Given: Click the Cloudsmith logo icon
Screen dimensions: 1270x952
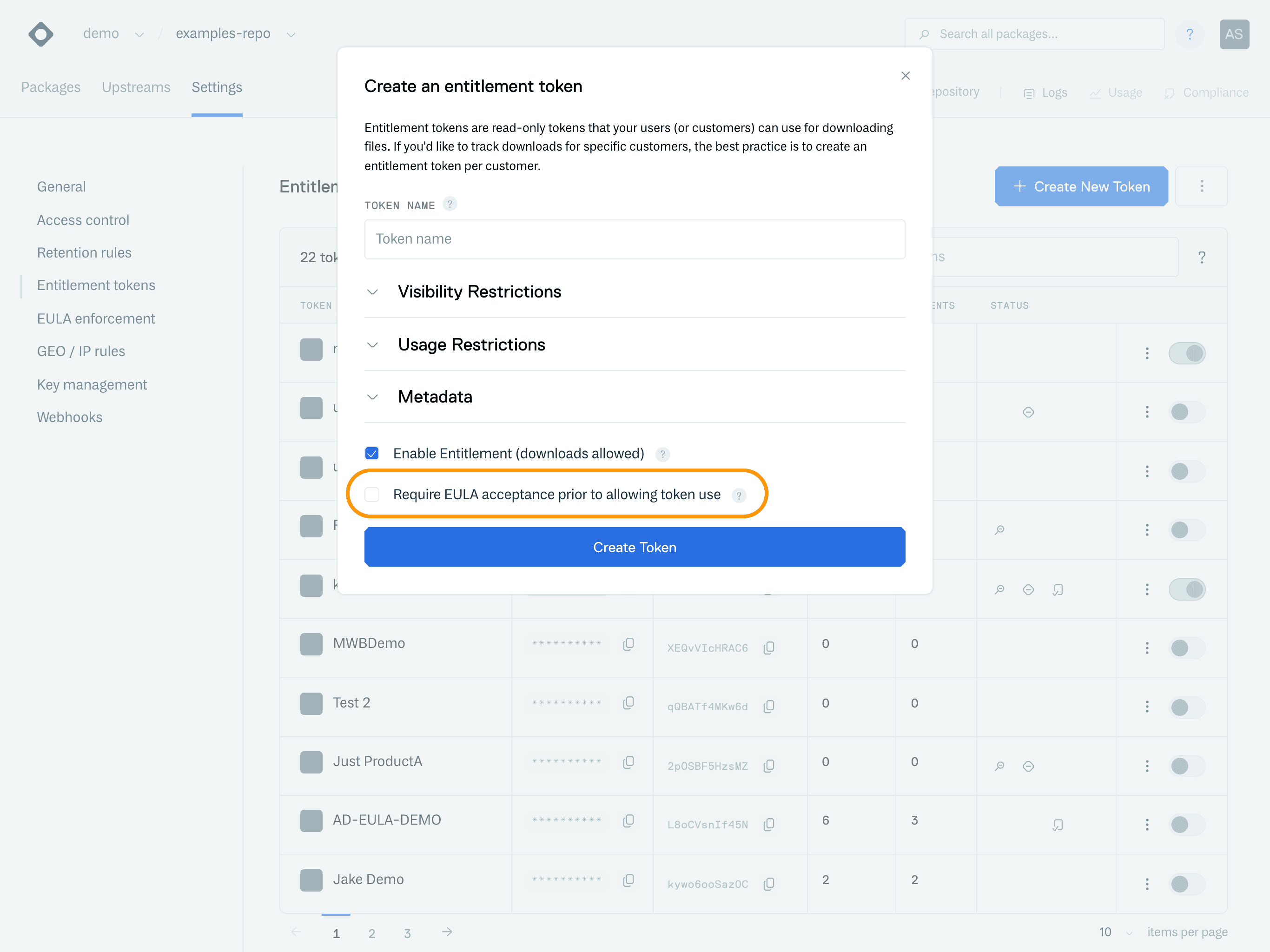Looking at the screenshot, I should (x=41, y=34).
